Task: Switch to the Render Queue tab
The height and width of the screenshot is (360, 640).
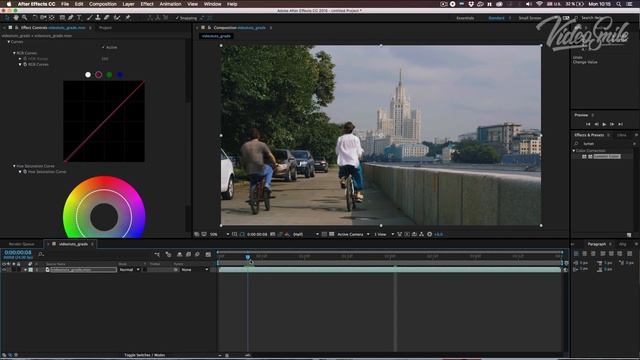Action: pos(22,244)
